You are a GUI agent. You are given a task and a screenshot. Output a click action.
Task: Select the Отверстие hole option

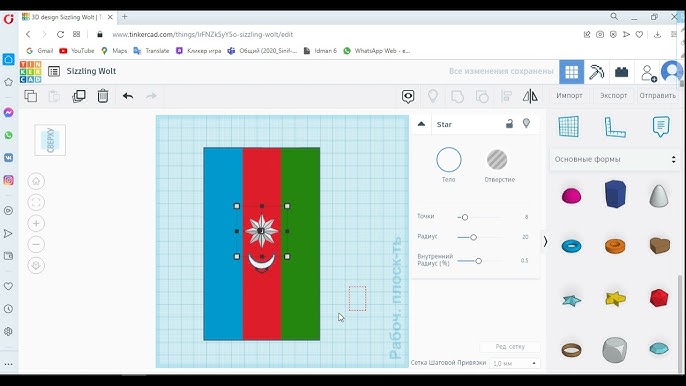point(499,165)
